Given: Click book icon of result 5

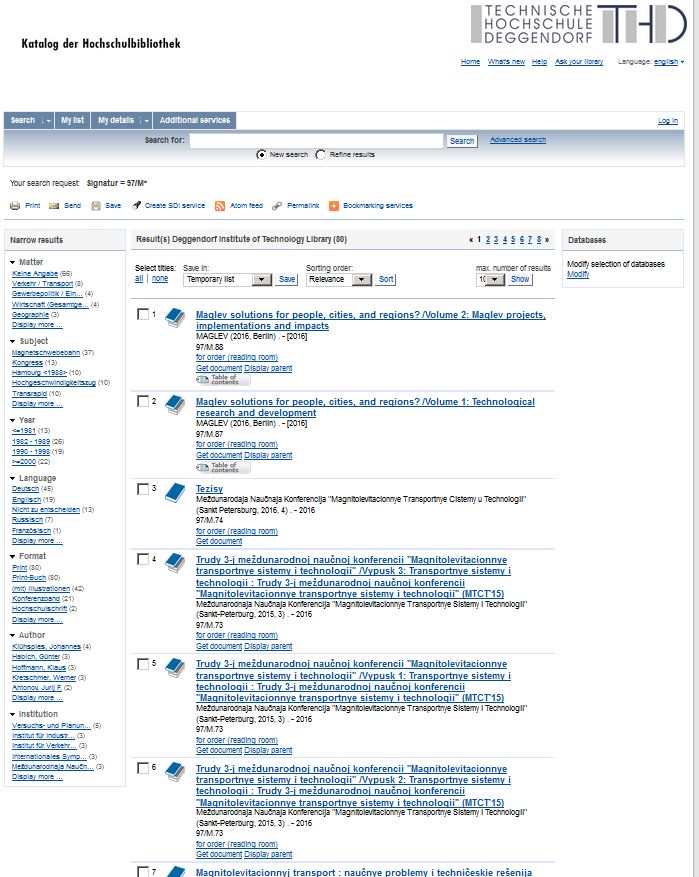Looking at the screenshot, I should (175, 667).
